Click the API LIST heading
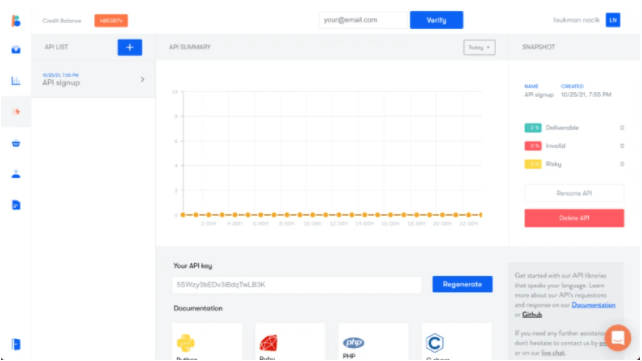This screenshot has width=642, height=361. [57, 47]
